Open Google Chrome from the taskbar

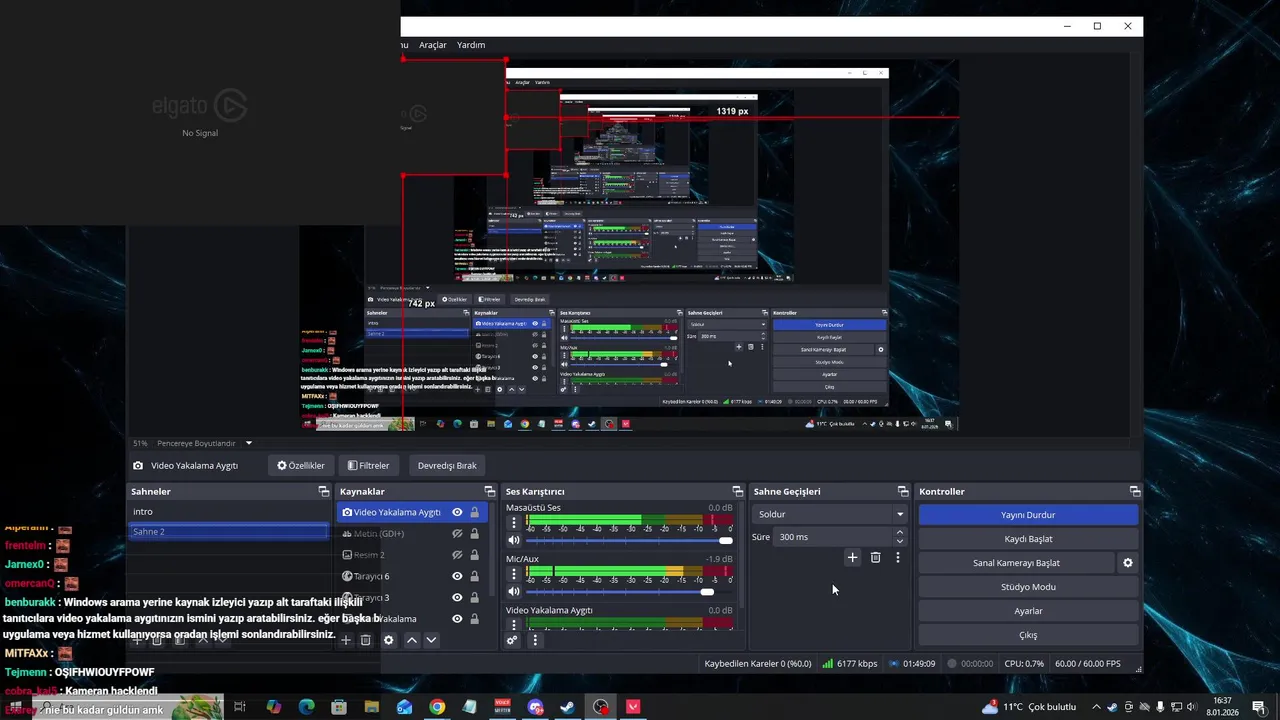click(x=437, y=707)
